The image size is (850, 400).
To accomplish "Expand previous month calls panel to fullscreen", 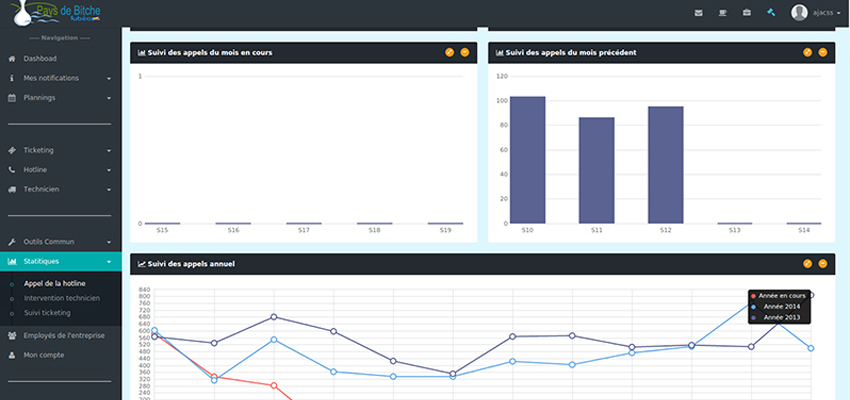I will 807,52.
